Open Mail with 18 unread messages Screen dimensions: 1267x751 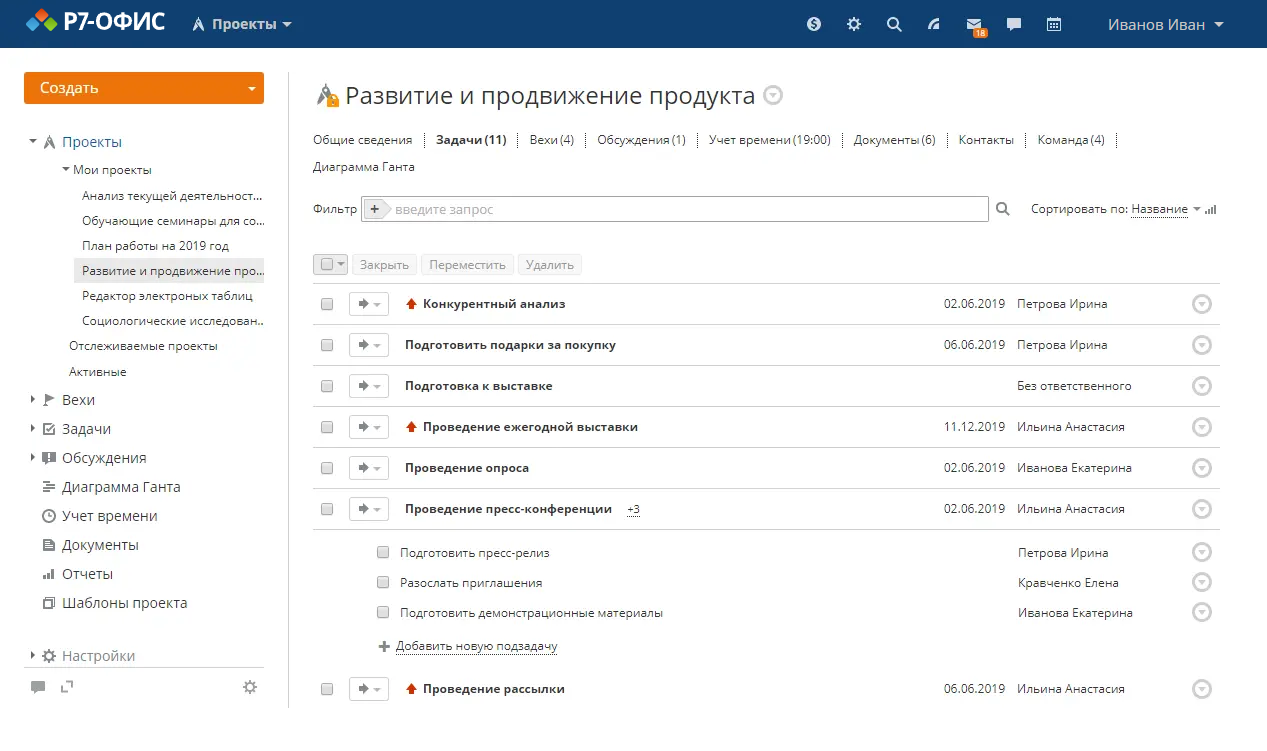973,24
